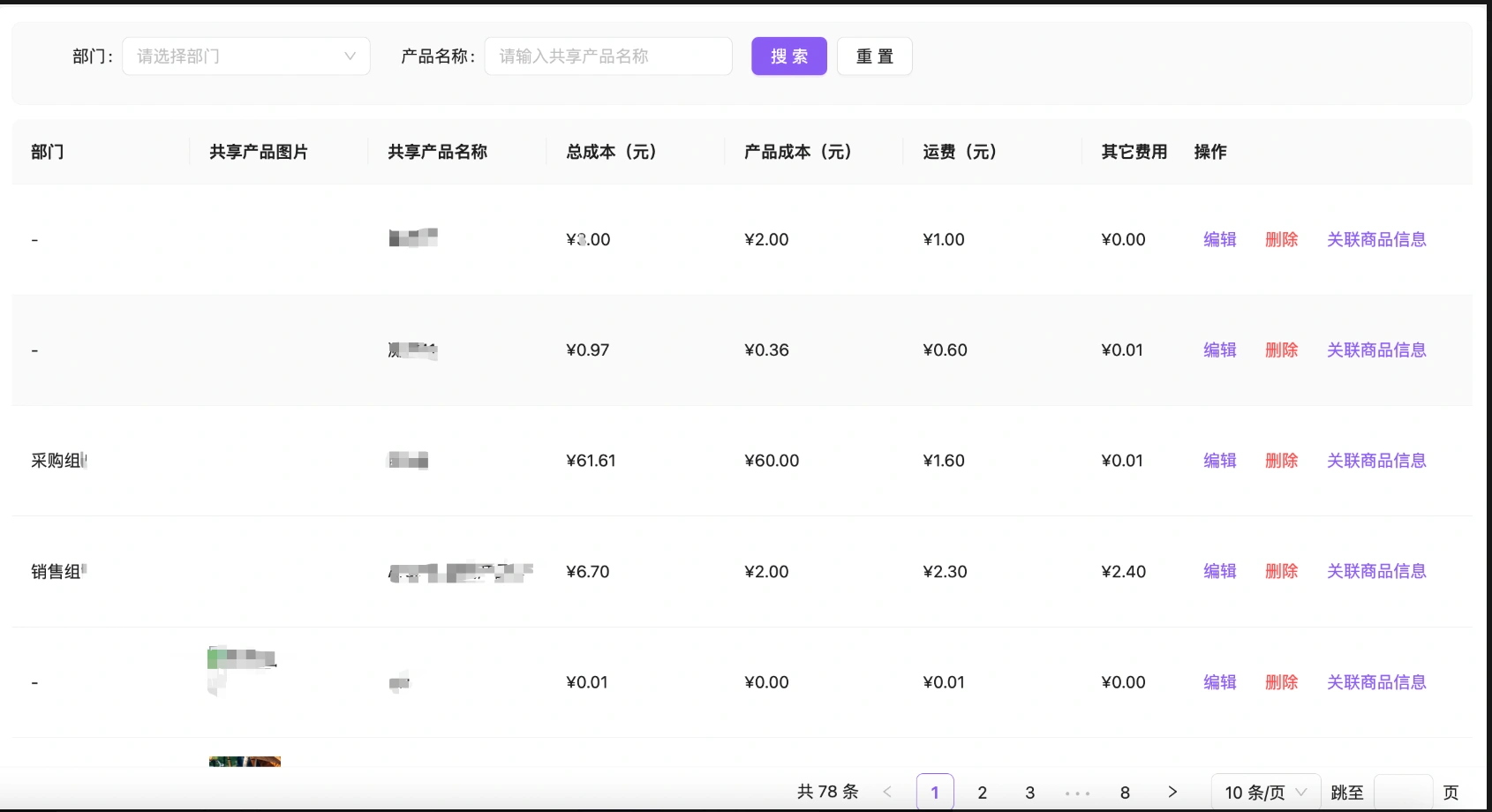Click the ¥1.60 freight cell
The width and height of the screenshot is (1492, 812).
point(944,461)
